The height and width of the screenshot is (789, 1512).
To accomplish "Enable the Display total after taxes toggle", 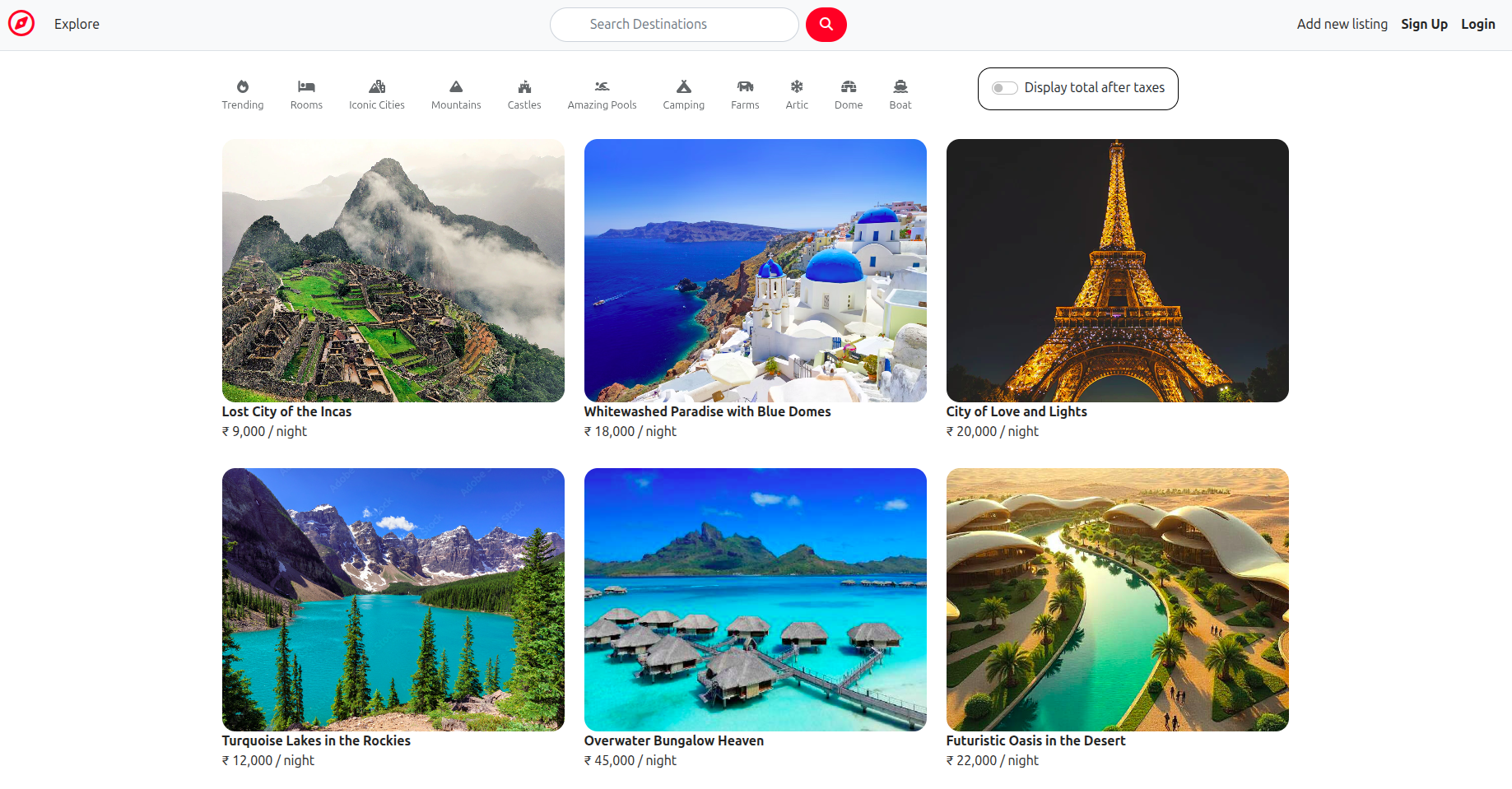I will click(1005, 87).
